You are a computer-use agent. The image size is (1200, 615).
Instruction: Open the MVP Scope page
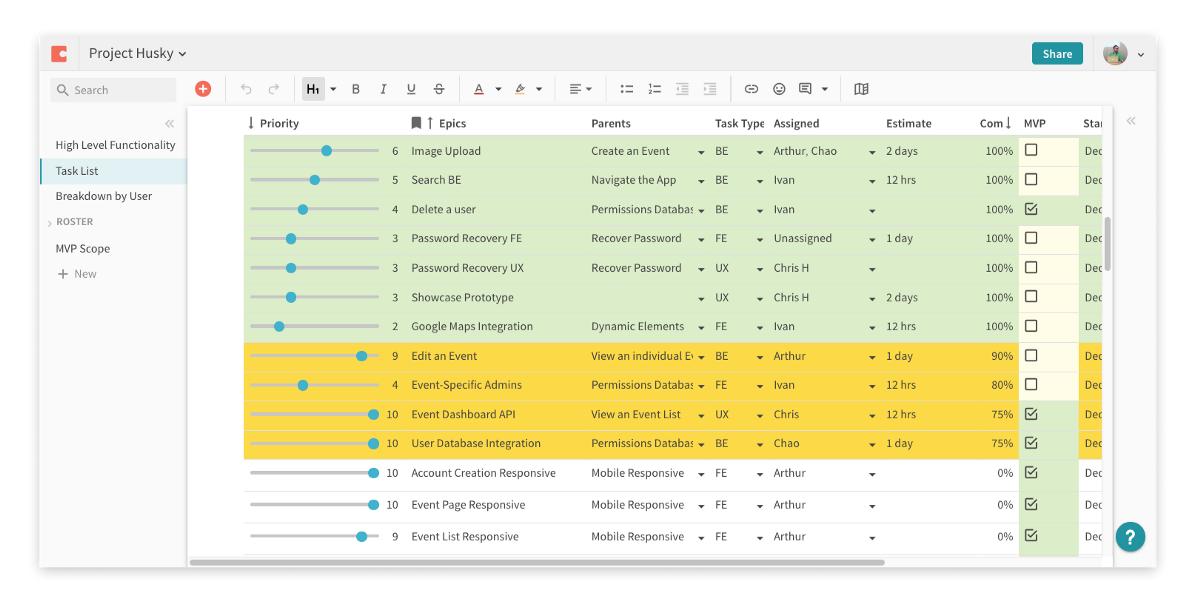tap(83, 248)
